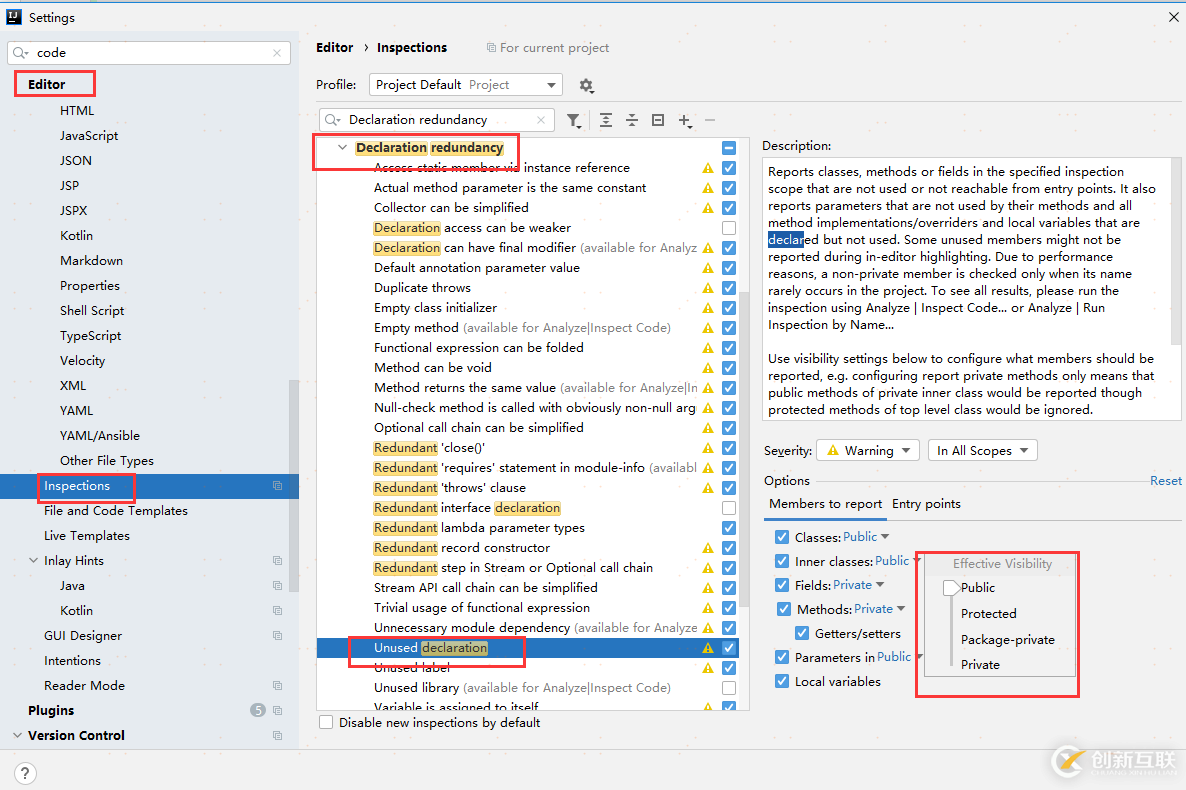Click the Reset link in Options
Image resolution: width=1186 pixels, height=790 pixels.
[1165, 481]
